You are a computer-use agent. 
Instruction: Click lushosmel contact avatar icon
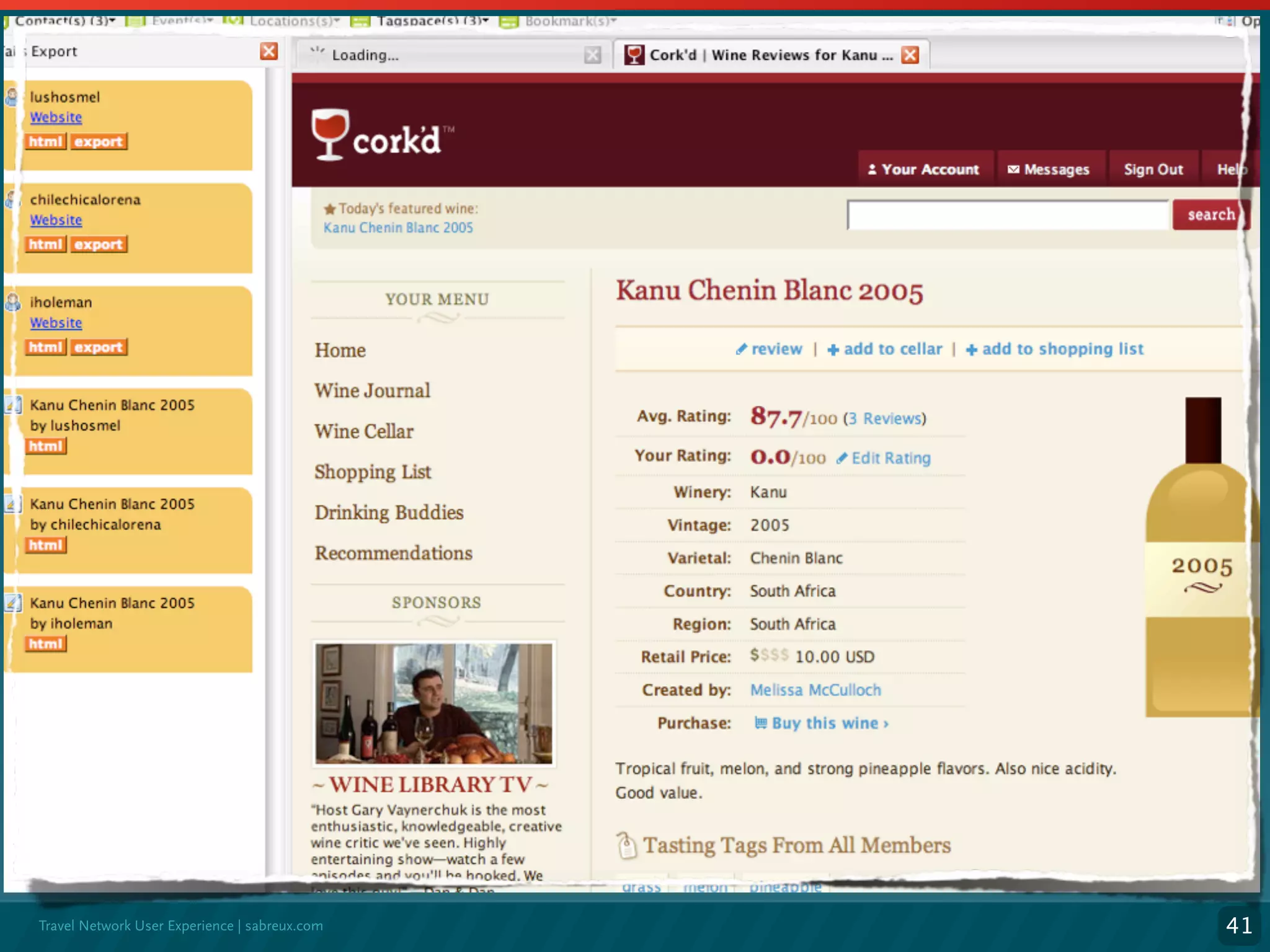pos(12,97)
